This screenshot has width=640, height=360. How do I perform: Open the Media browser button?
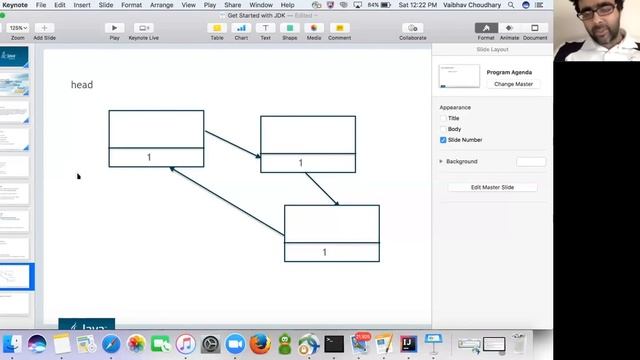pos(314,28)
